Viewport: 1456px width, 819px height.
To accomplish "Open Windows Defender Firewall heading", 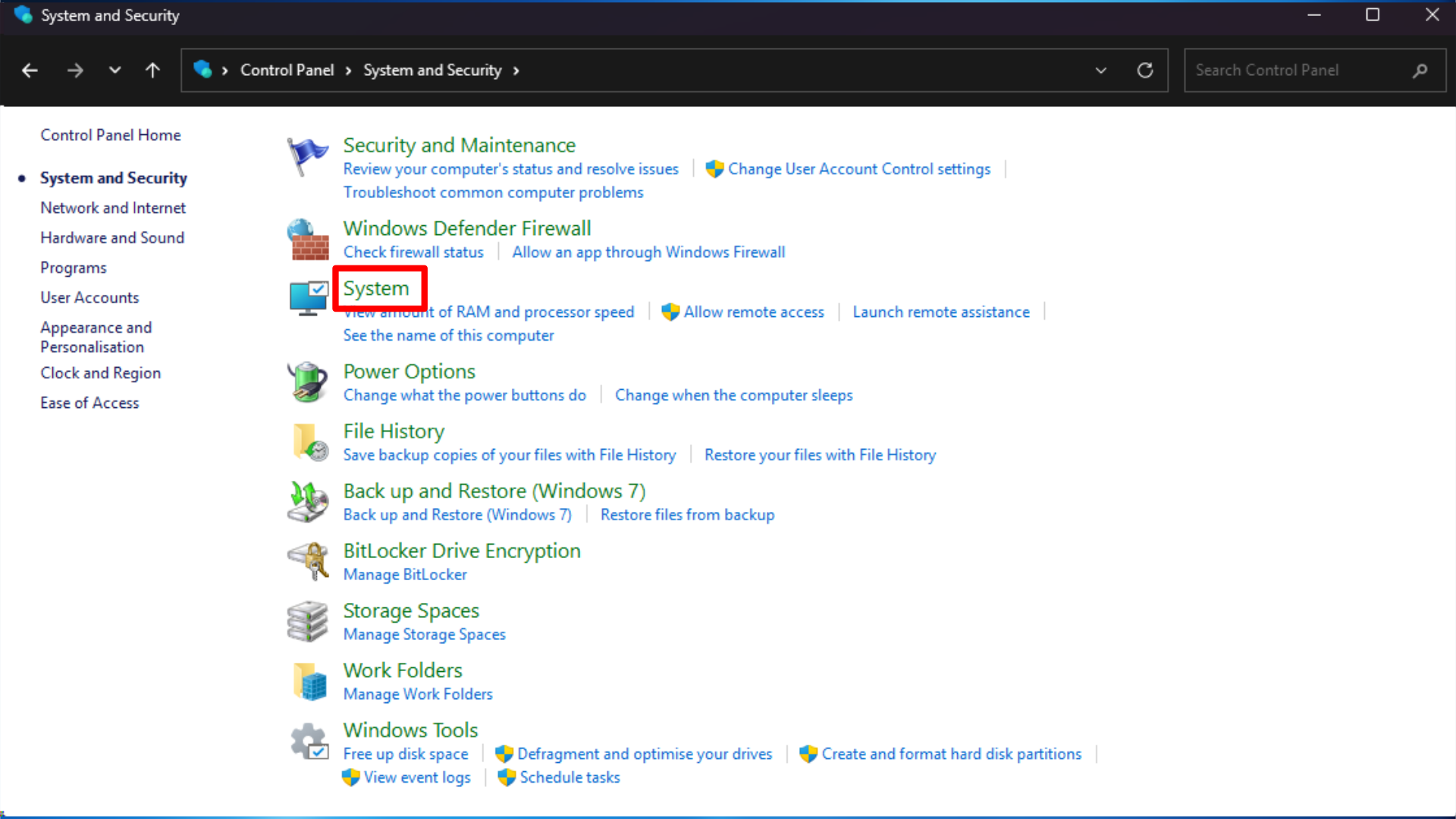I will (x=467, y=228).
